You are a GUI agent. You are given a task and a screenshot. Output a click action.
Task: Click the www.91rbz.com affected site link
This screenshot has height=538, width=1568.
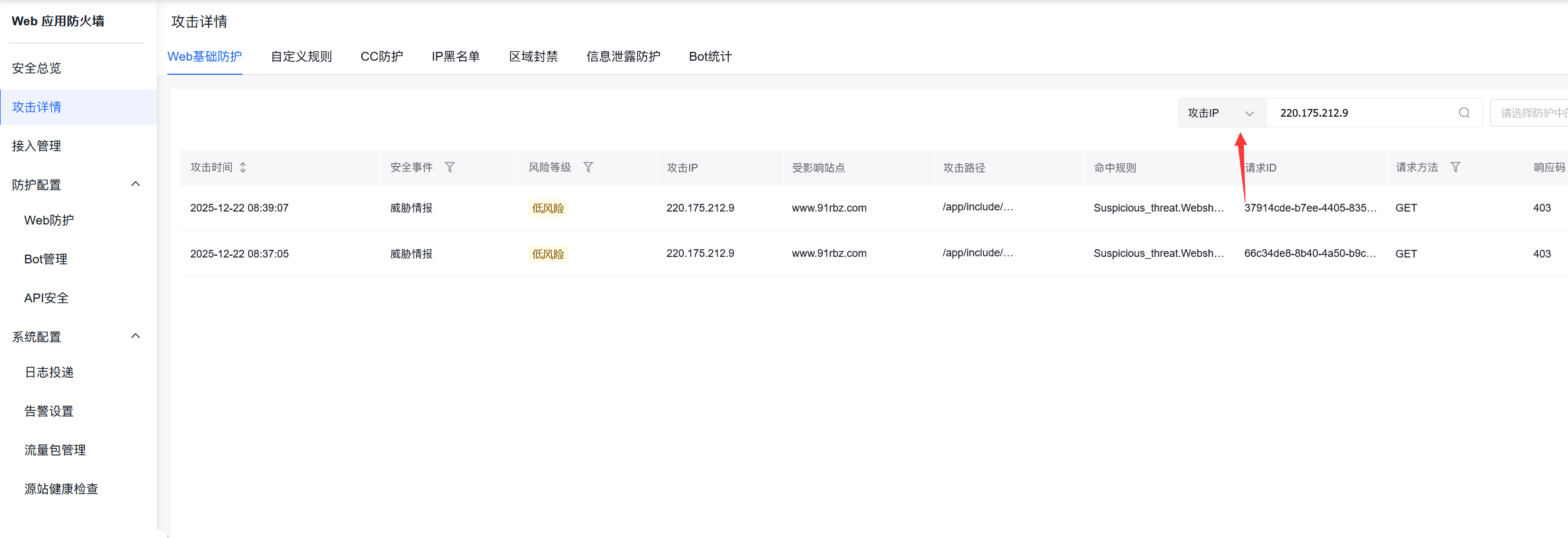tap(829, 207)
